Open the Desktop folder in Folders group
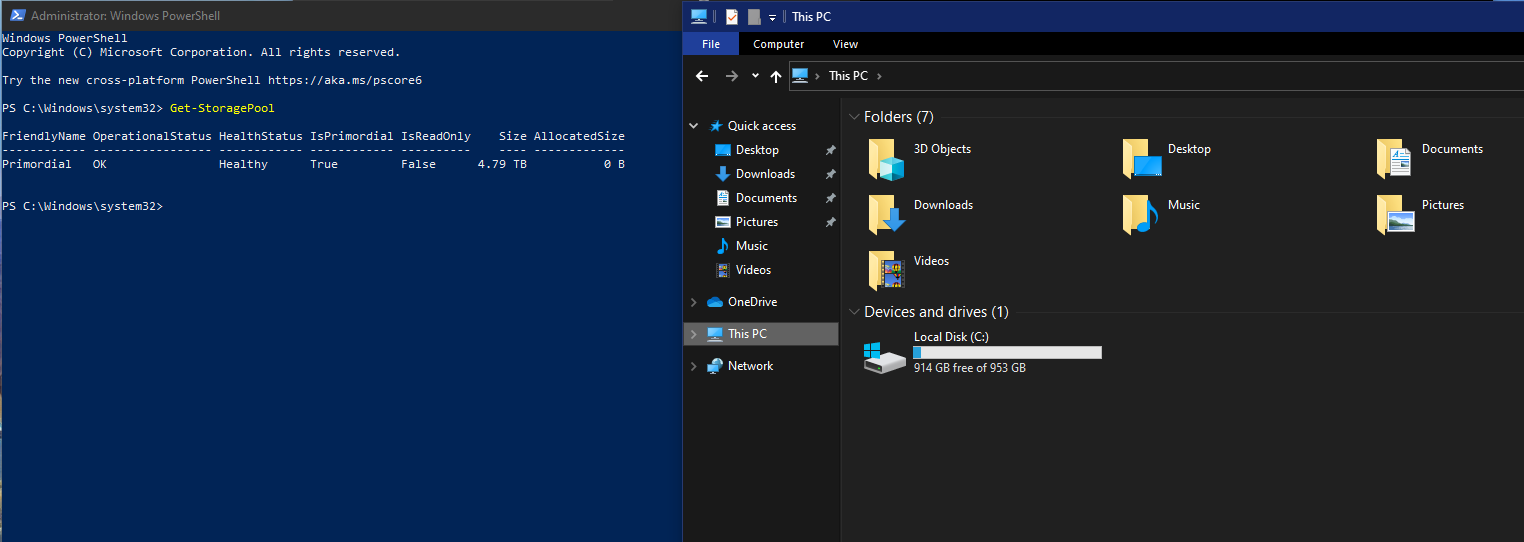Image resolution: width=1524 pixels, height=542 pixels. click(1142, 160)
